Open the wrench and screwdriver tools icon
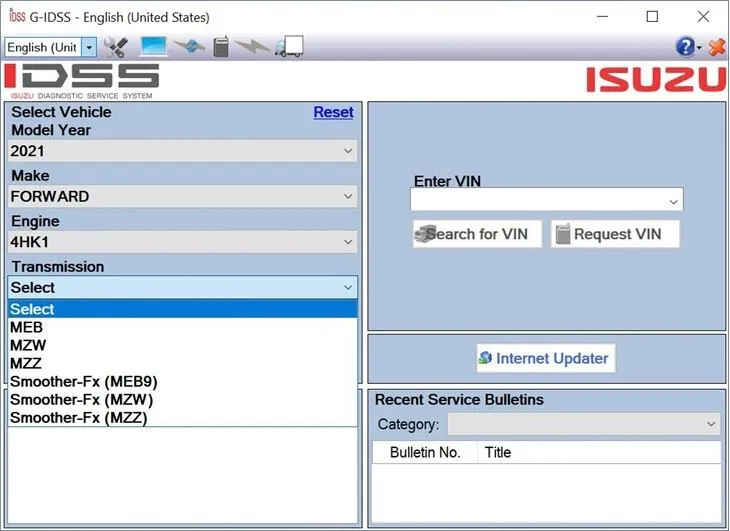 click(x=115, y=47)
